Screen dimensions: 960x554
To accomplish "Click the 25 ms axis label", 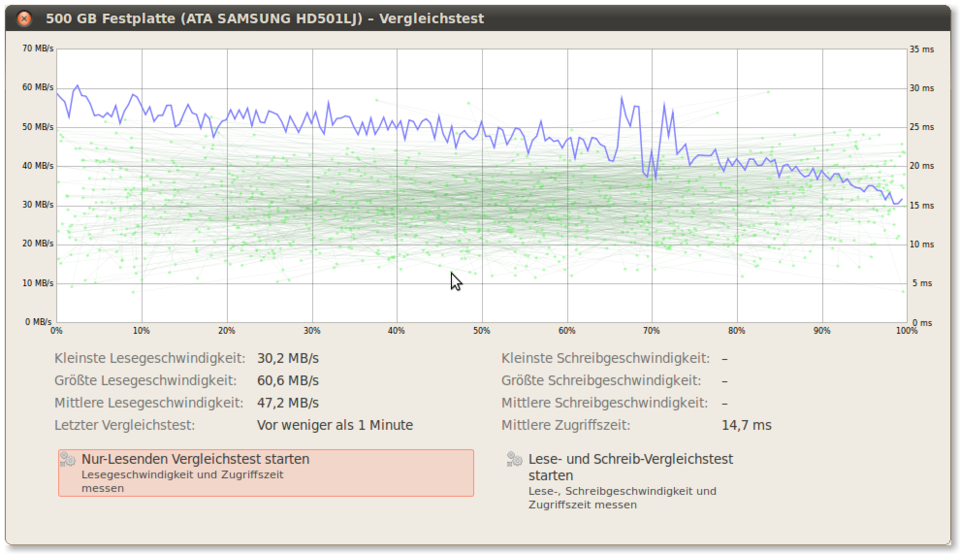I will [x=921, y=127].
